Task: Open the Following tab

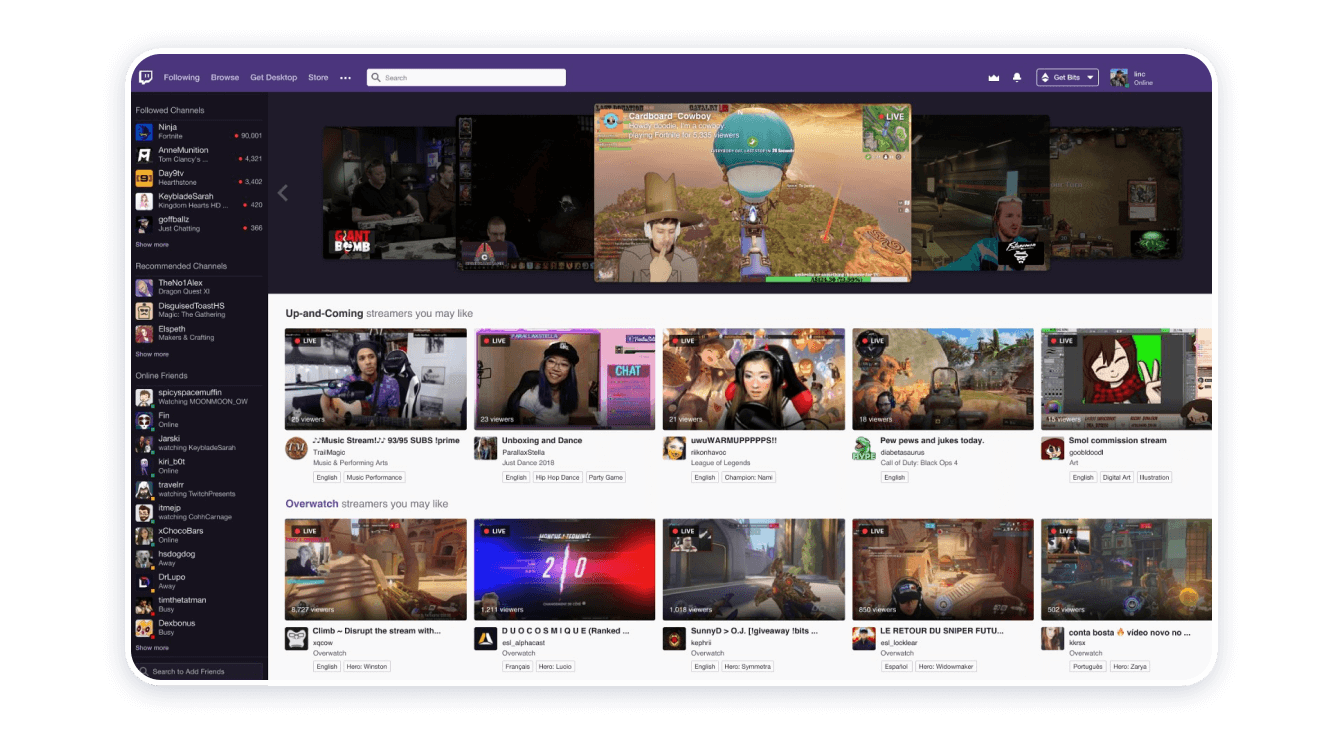Action: (182, 78)
